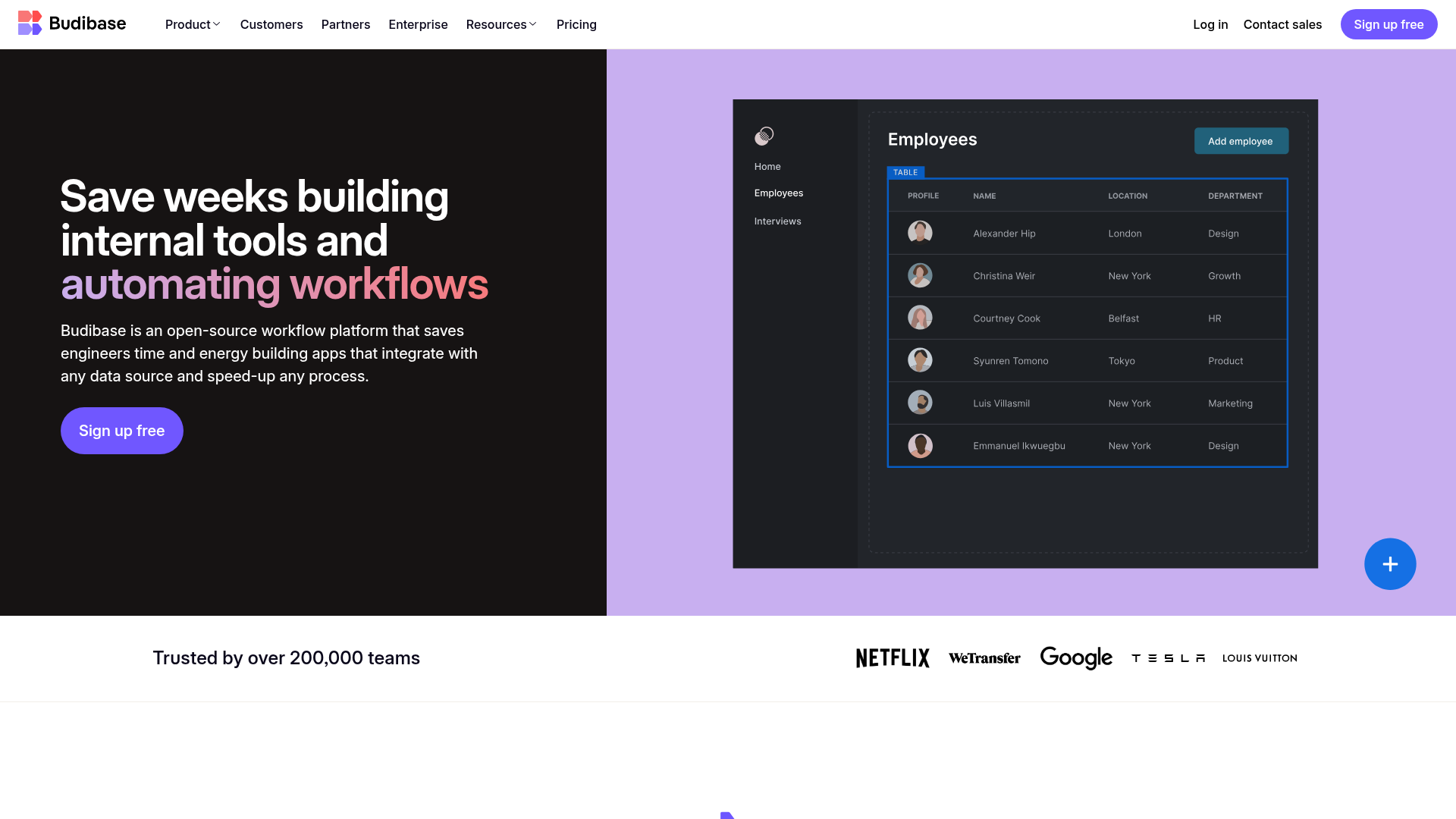This screenshot has width=1456, height=819.
Task: Expand the Product dropdown menu
Action: coord(193,24)
